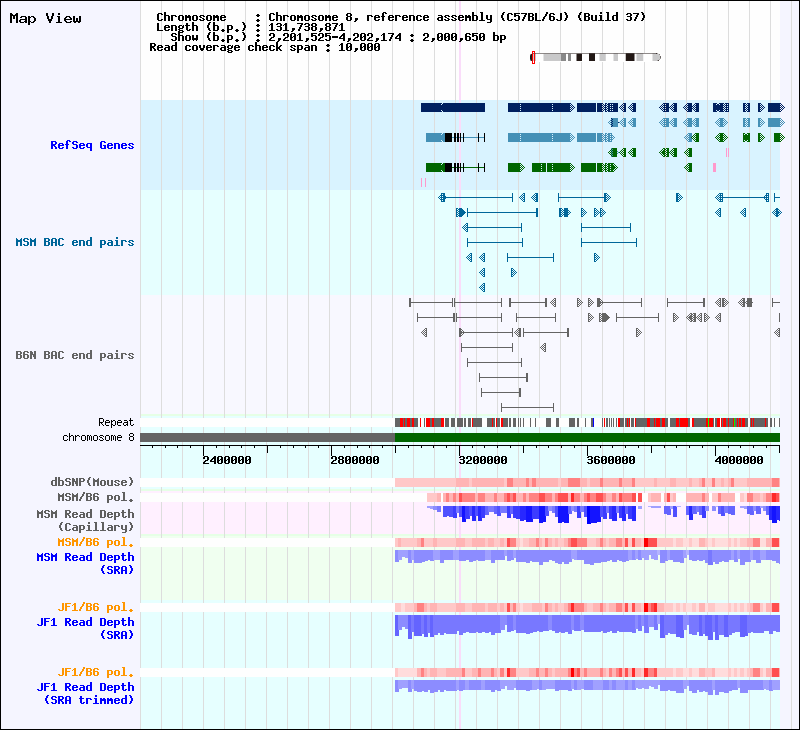The height and width of the screenshot is (730, 800).
Task: Click the 4000000 ruler position
Action: coord(739,460)
